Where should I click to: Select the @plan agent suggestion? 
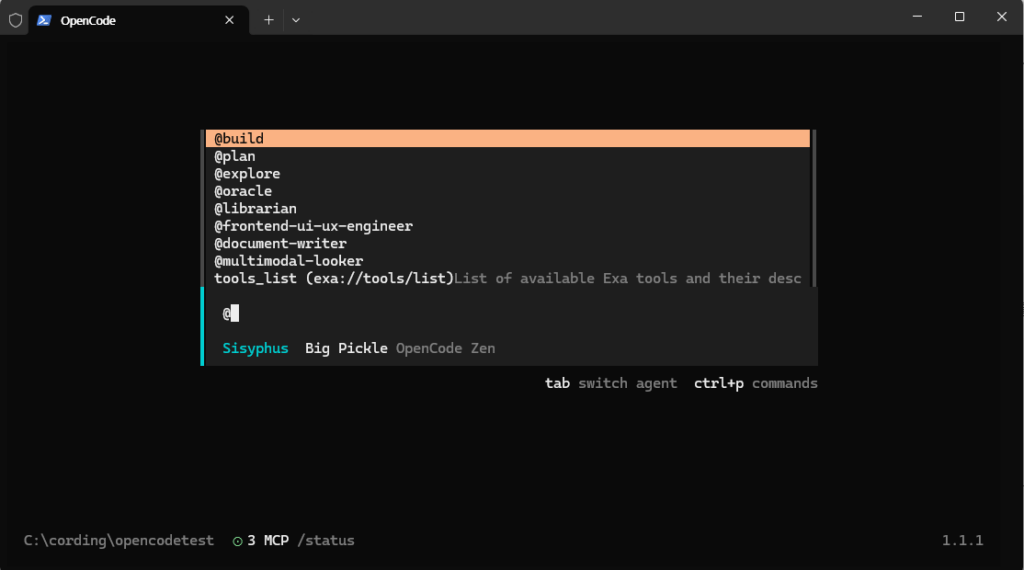coord(236,156)
